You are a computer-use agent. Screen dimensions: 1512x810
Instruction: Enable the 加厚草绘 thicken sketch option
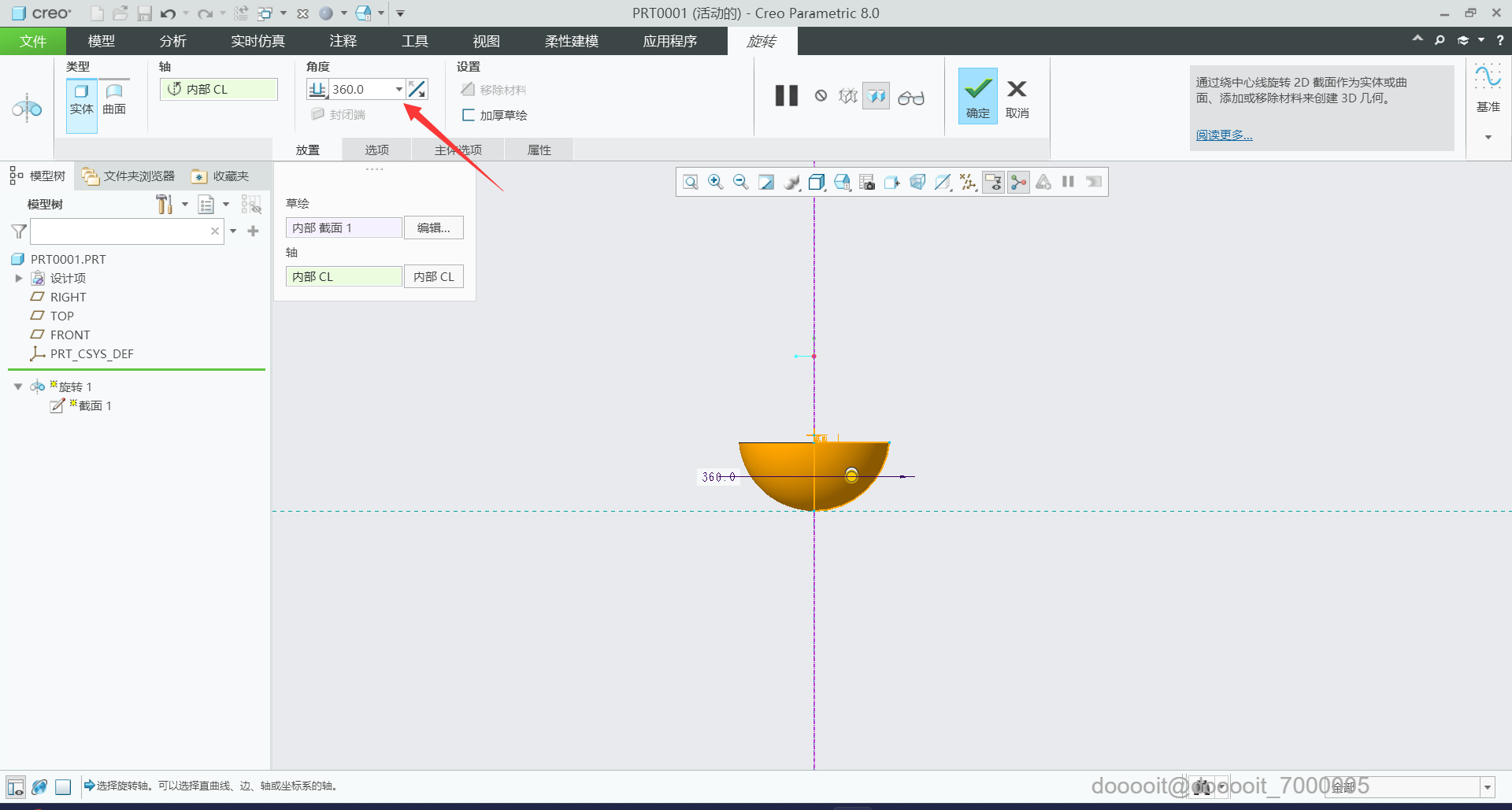[x=495, y=115]
